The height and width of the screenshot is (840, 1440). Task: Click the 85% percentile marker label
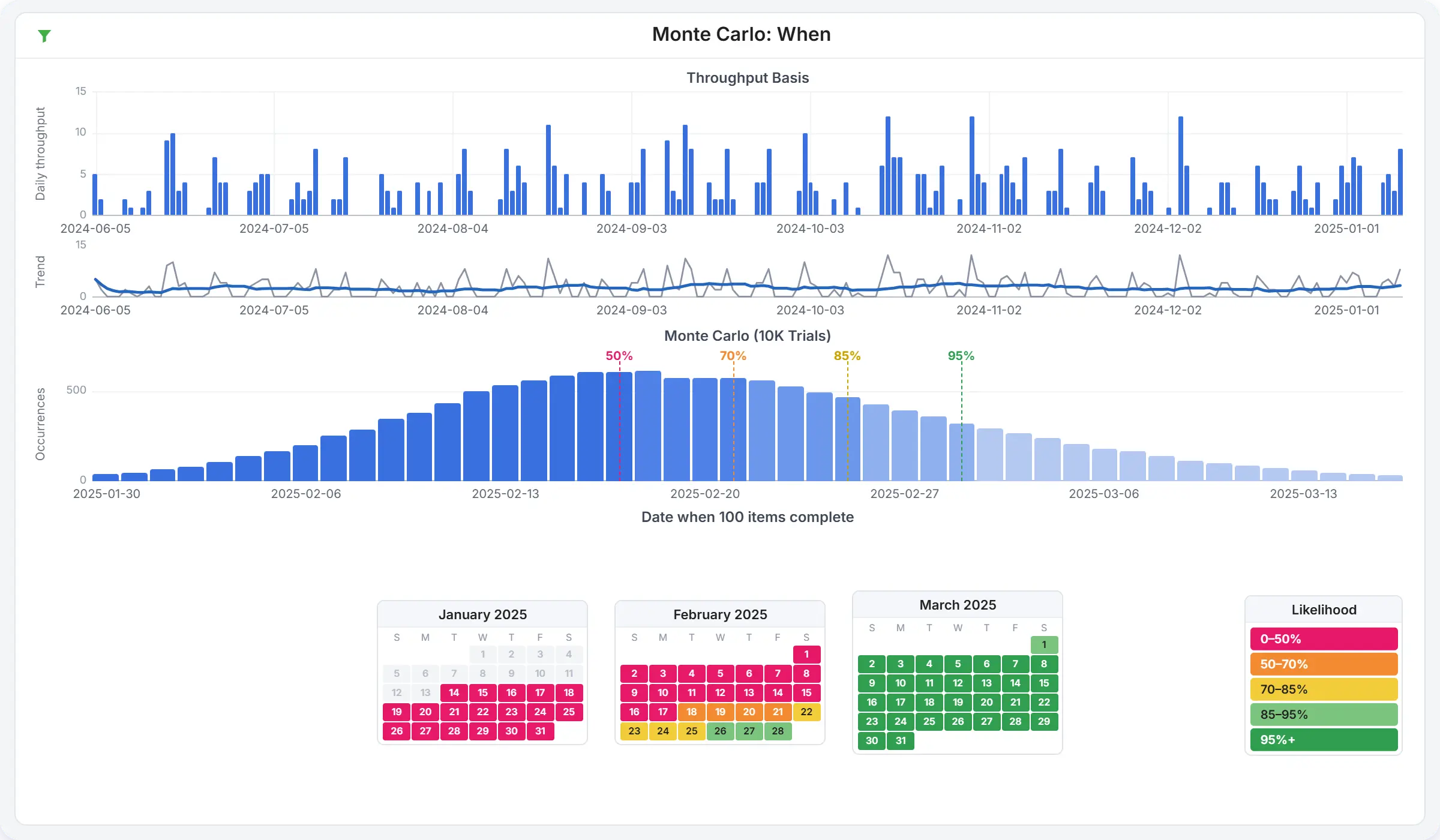click(847, 356)
